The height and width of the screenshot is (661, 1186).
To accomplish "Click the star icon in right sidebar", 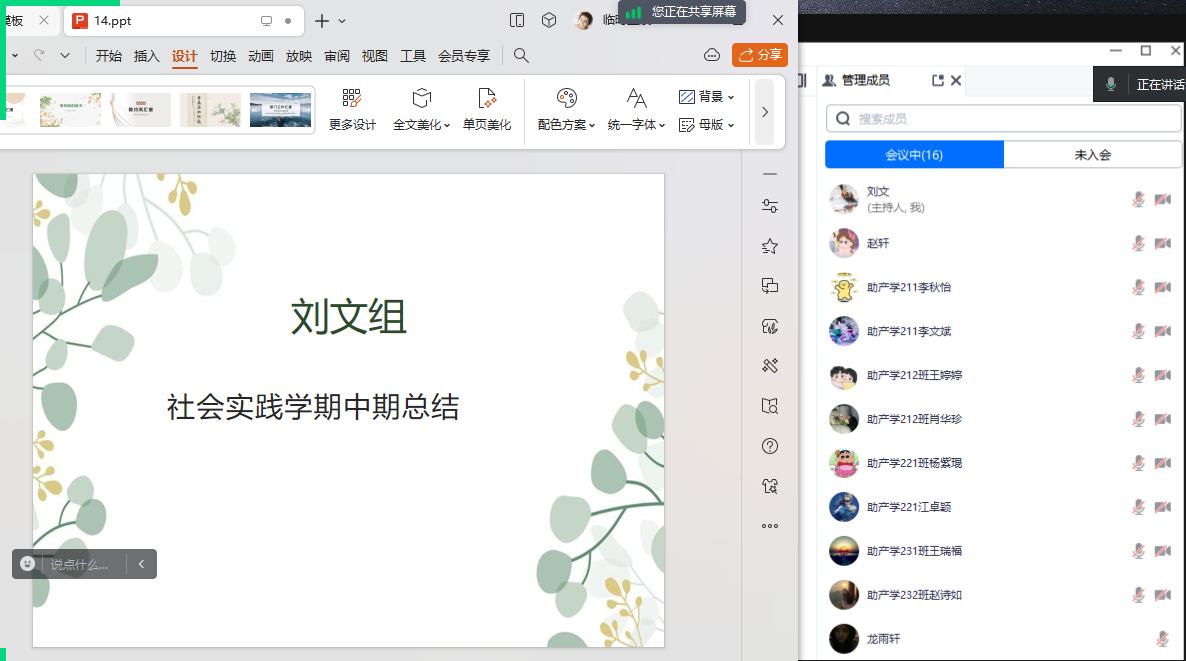I will coord(769,246).
